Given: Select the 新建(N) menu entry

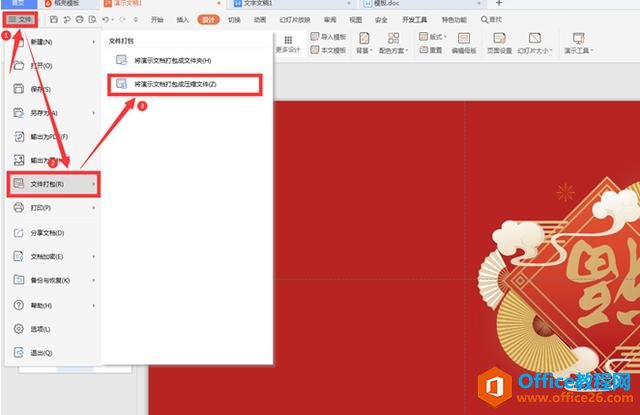Looking at the screenshot, I should click(53, 42).
